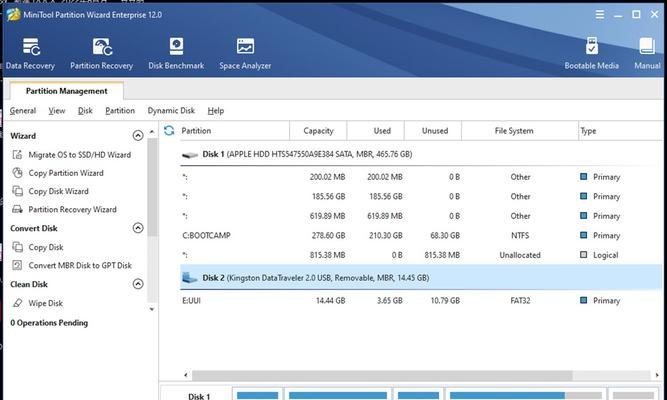The height and width of the screenshot is (400, 667).
Task: Select the 815.38 MB unallocated partition
Action: (421, 255)
